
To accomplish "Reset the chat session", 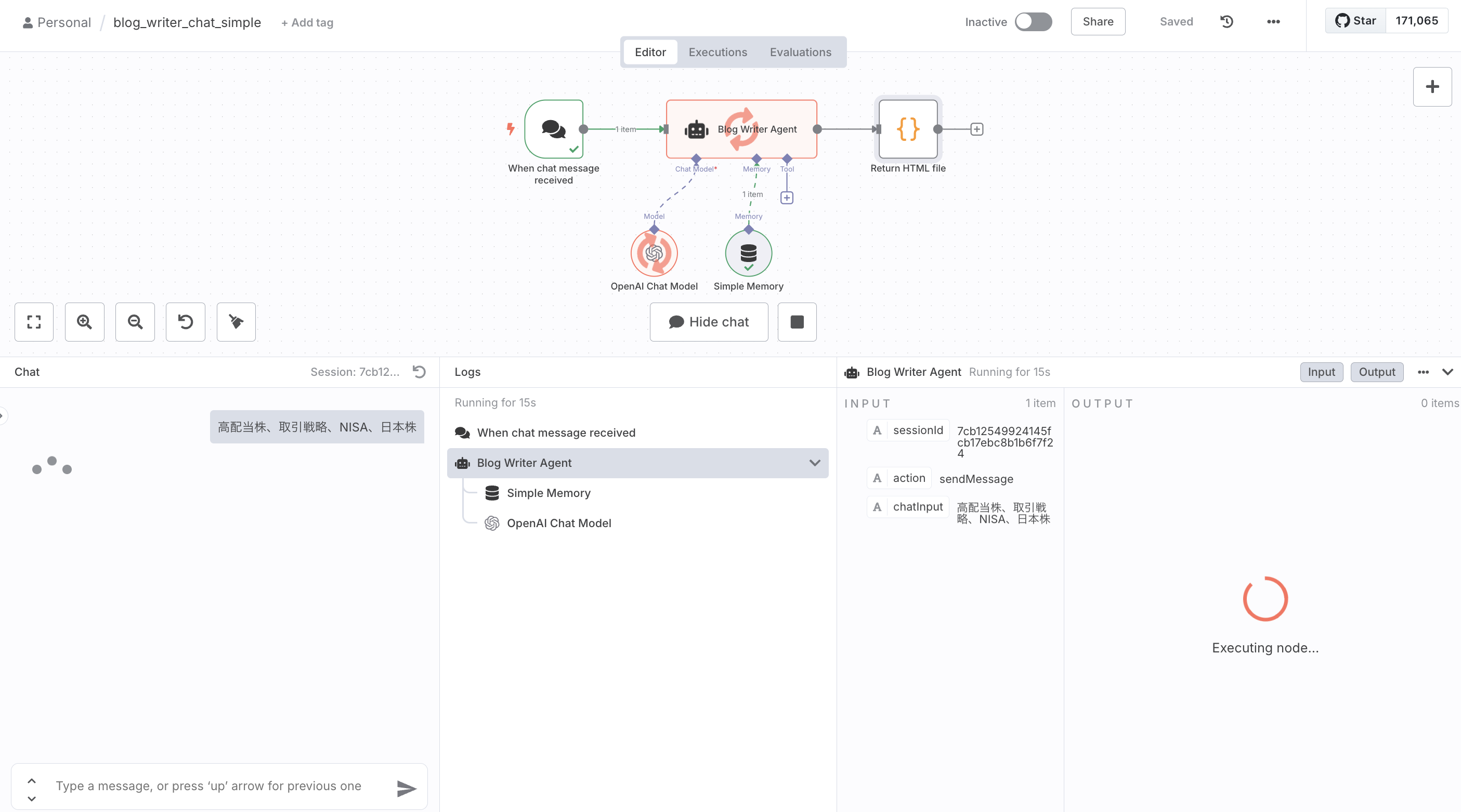I will click(419, 372).
